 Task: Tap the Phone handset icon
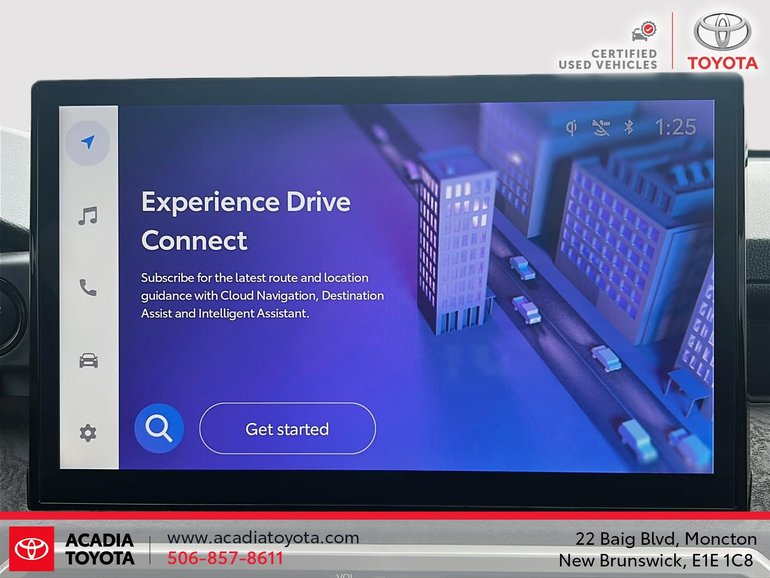[x=88, y=288]
